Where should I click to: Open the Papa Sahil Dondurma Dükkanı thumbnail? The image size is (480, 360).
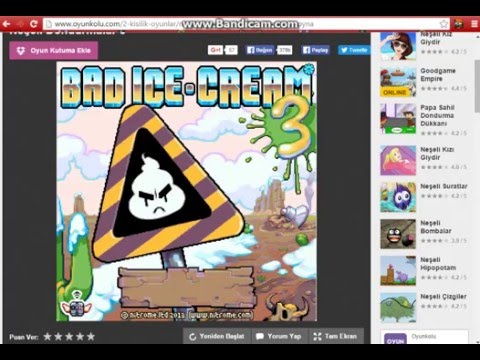[x=398, y=119]
